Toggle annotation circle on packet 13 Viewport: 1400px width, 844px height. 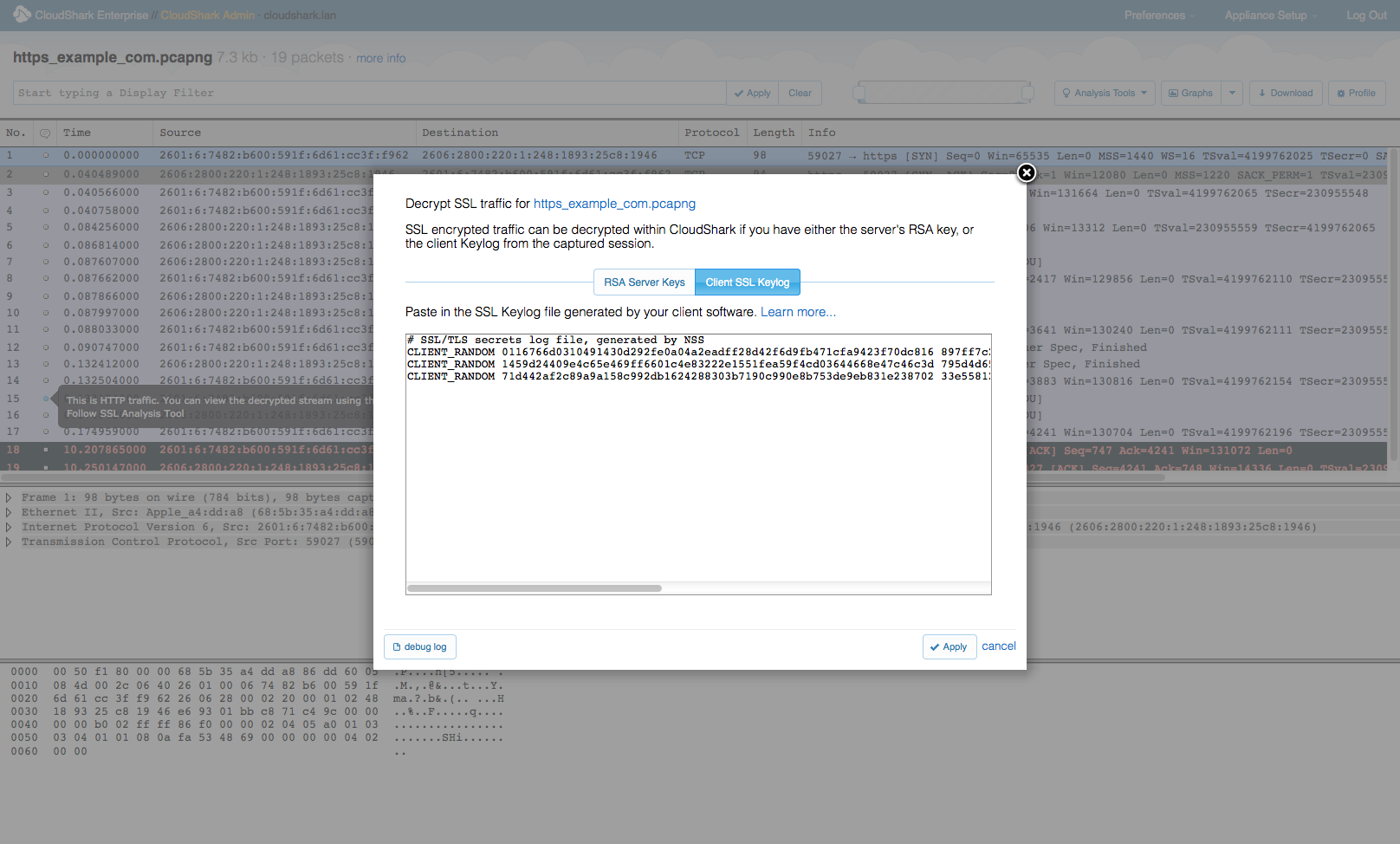(46, 364)
